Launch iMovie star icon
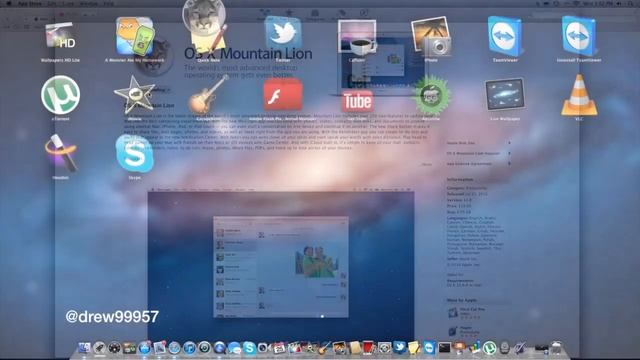Viewport: 640px width, 360px height. [135, 95]
